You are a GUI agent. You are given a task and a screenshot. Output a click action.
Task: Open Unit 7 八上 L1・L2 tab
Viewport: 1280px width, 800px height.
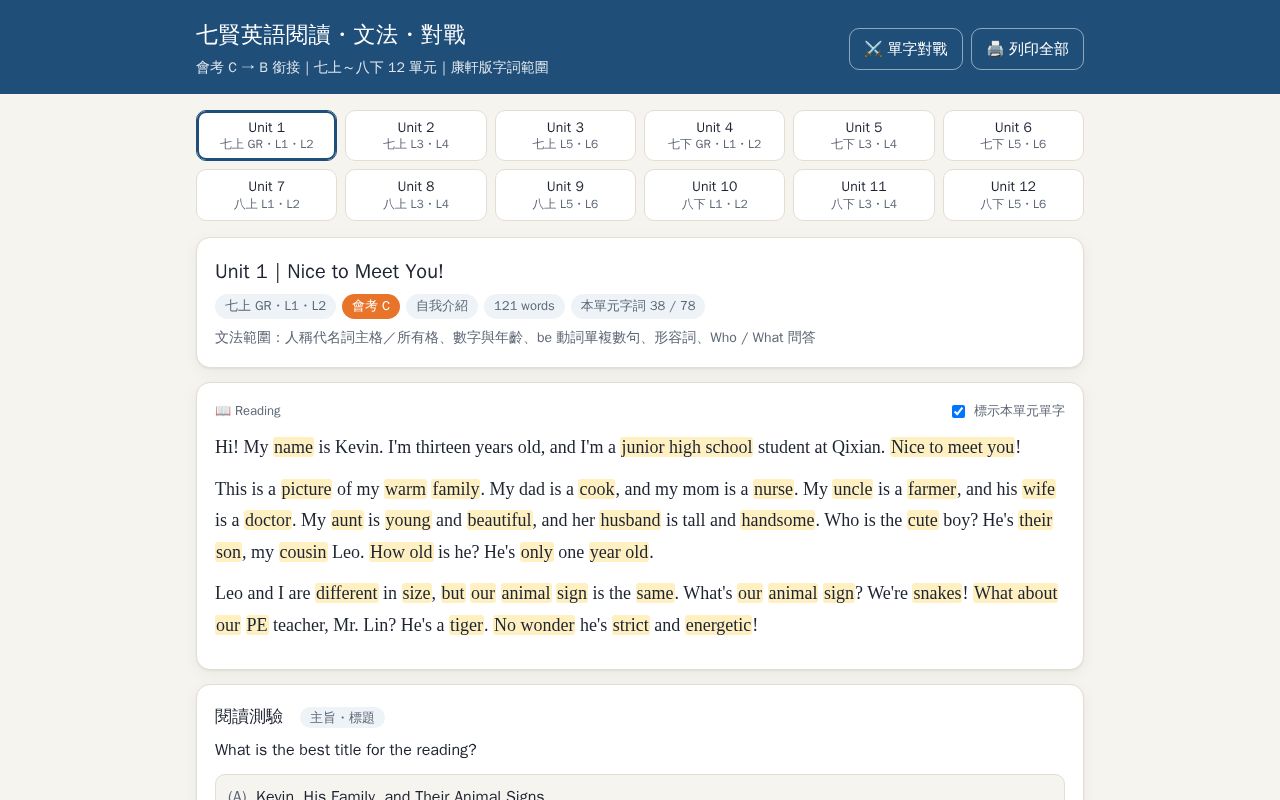tap(266, 195)
